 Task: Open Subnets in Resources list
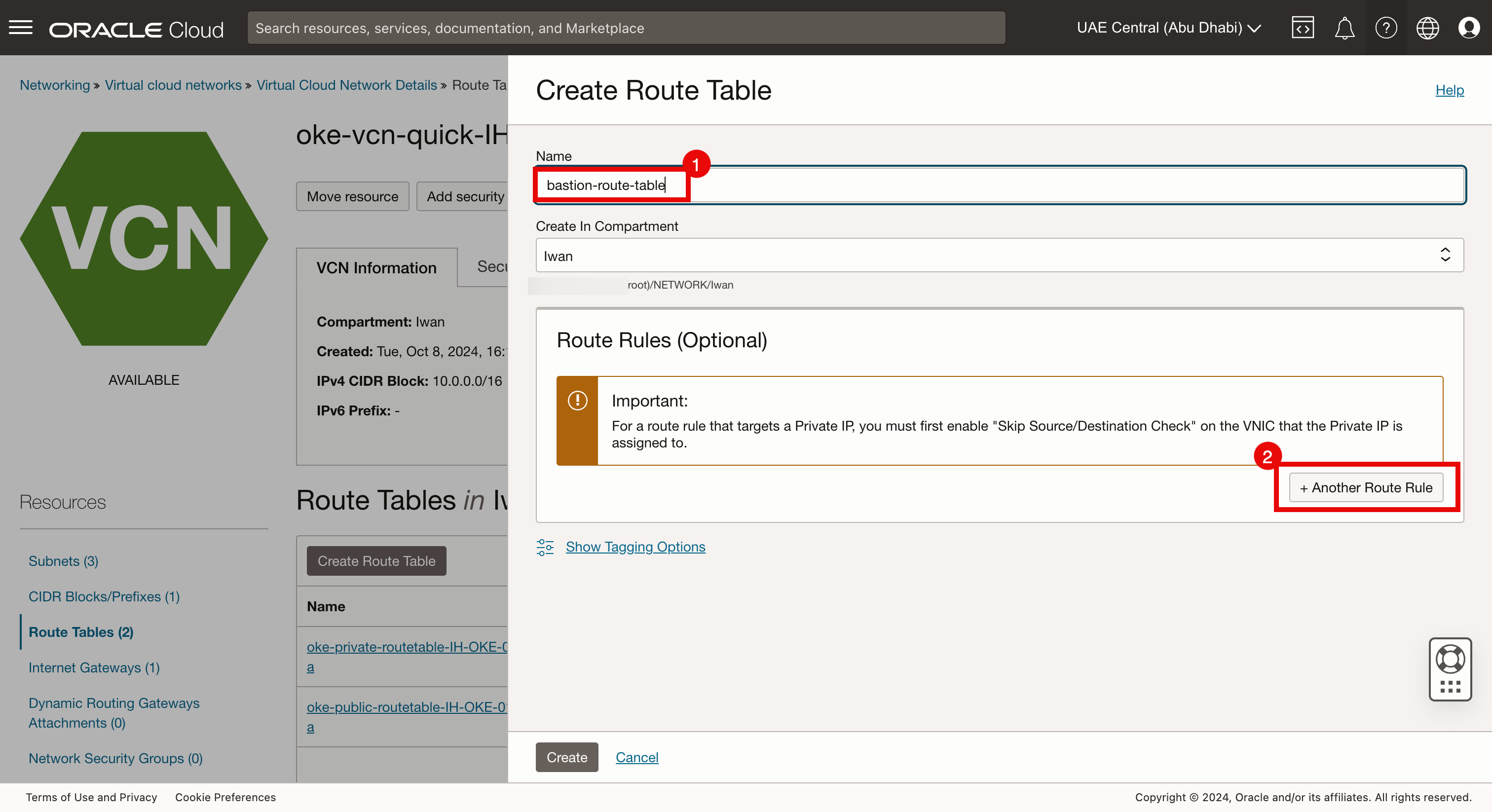(63, 560)
